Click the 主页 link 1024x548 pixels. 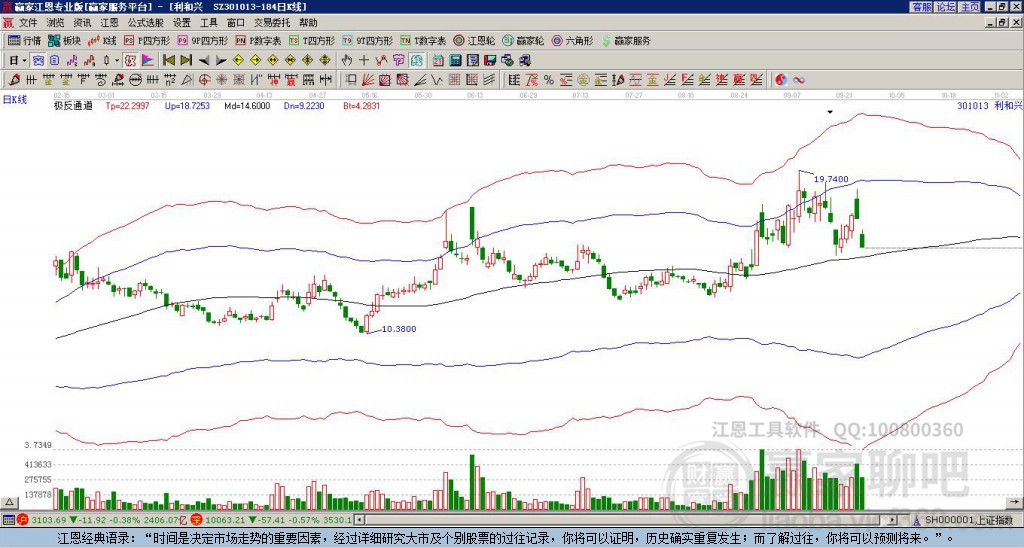click(x=970, y=7)
